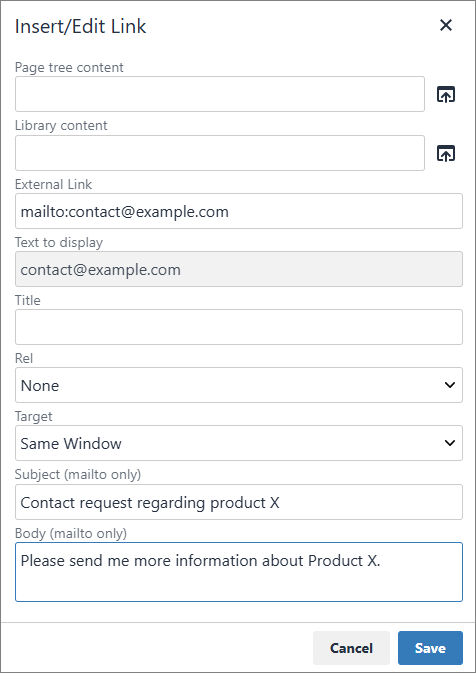Click the Text to display field

click(x=239, y=269)
